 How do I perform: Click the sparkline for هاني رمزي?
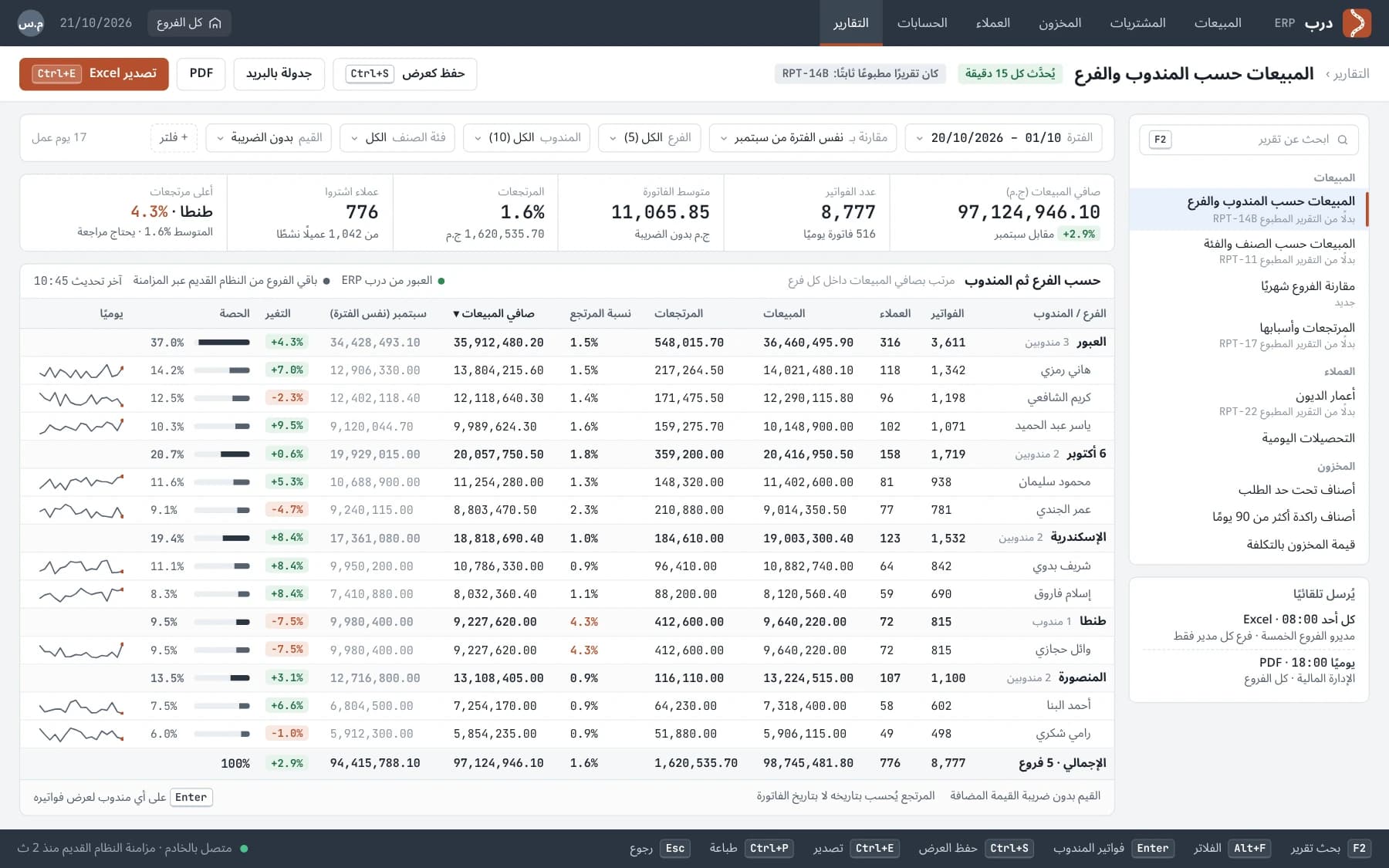tap(81, 370)
